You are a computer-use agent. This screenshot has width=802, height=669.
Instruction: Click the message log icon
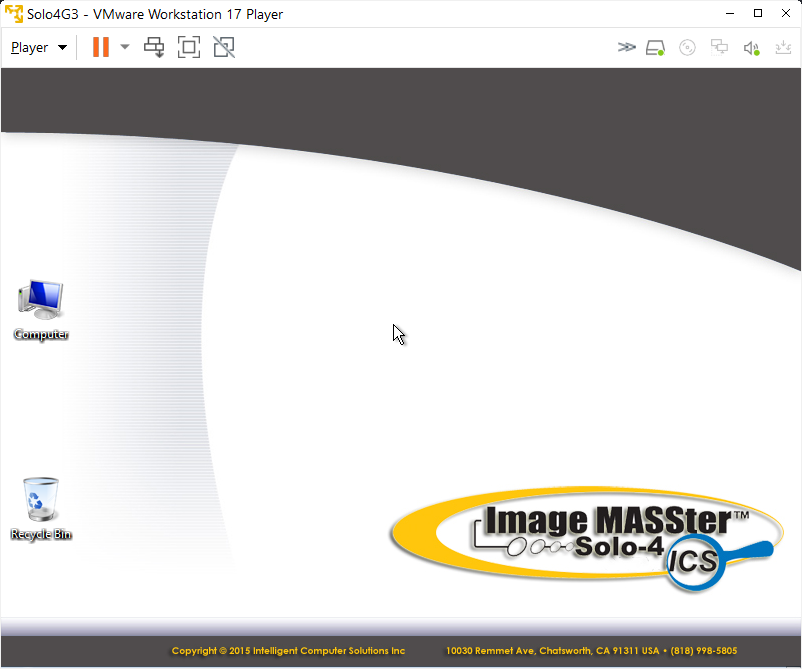tap(782, 47)
